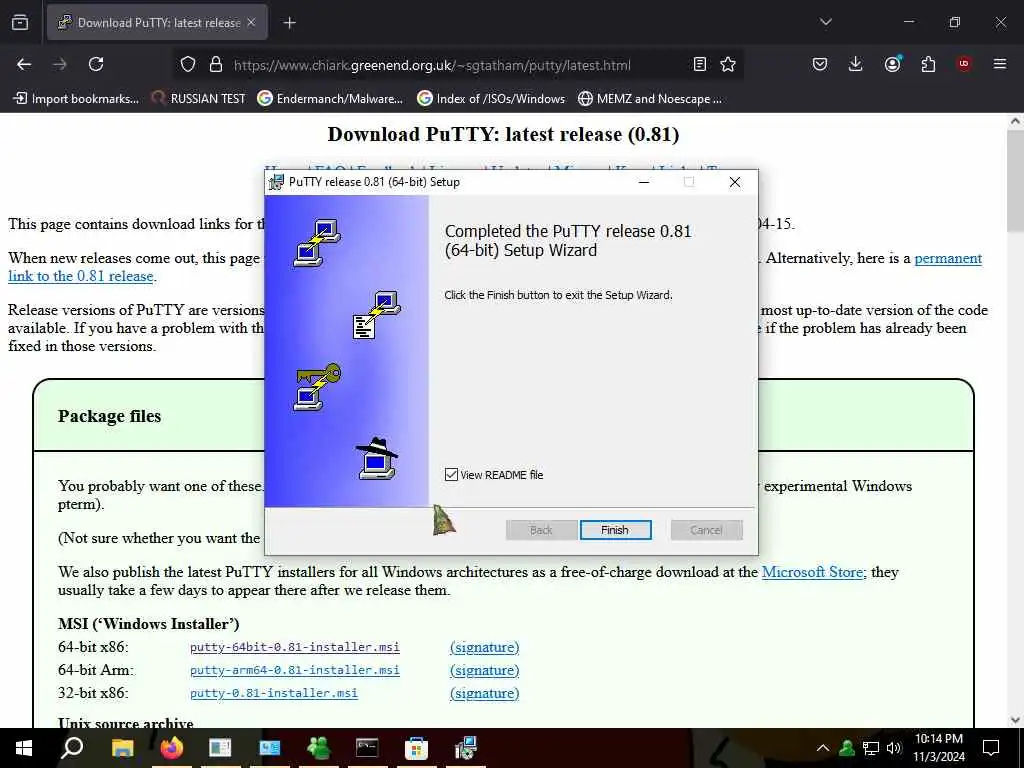Image resolution: width=1024 pixels, height=768 pixels.
Task: Open Windows taskbar search
Action: 72,748
